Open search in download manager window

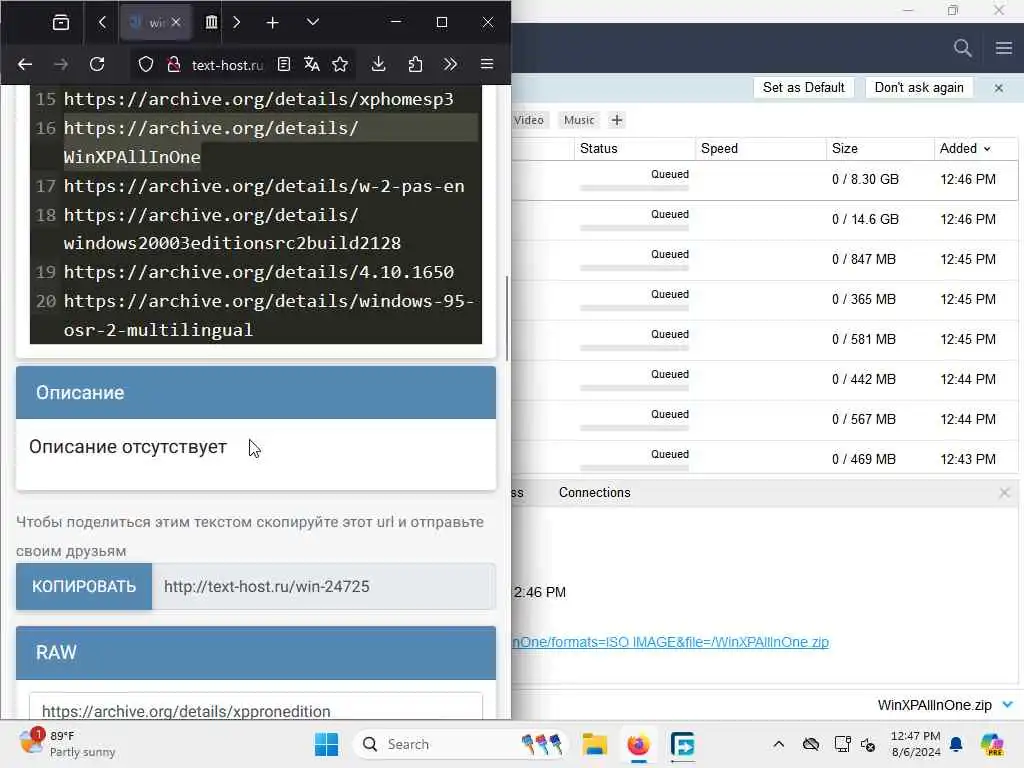(x=963, y=48)
